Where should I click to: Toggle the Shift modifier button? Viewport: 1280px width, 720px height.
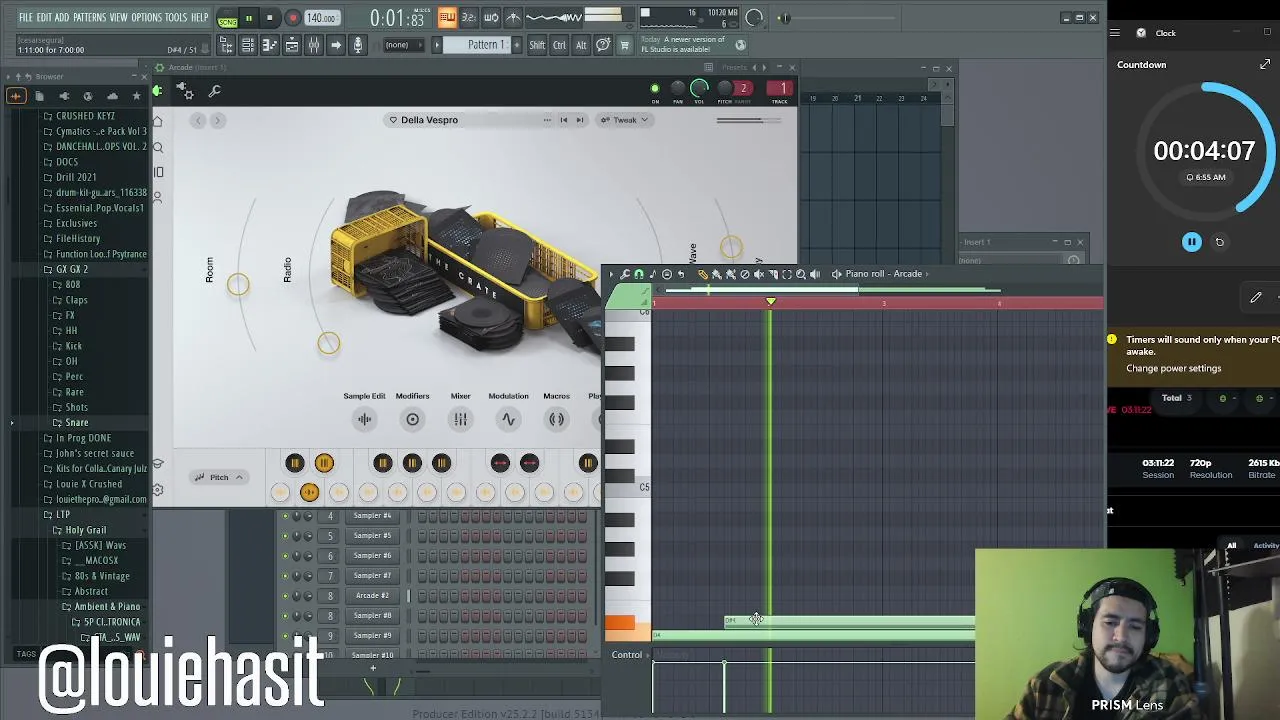pos(537,45)
